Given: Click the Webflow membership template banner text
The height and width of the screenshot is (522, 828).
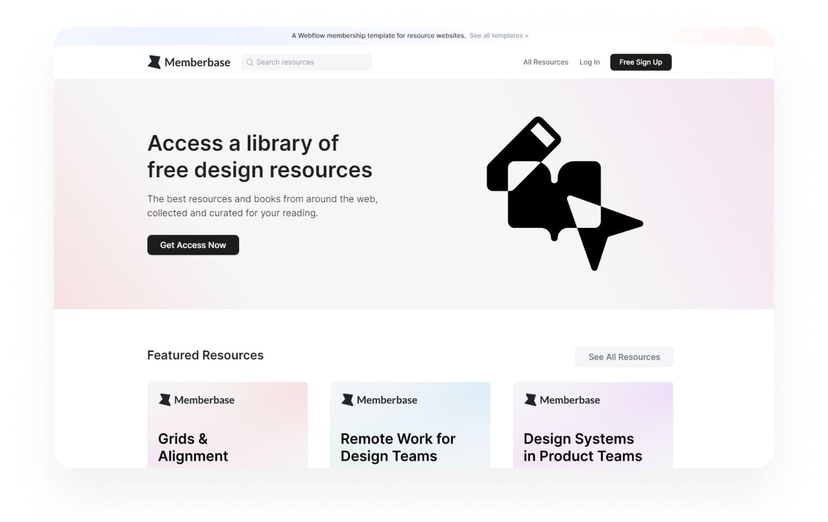Looking at the screenshot, I should (378, 35).
